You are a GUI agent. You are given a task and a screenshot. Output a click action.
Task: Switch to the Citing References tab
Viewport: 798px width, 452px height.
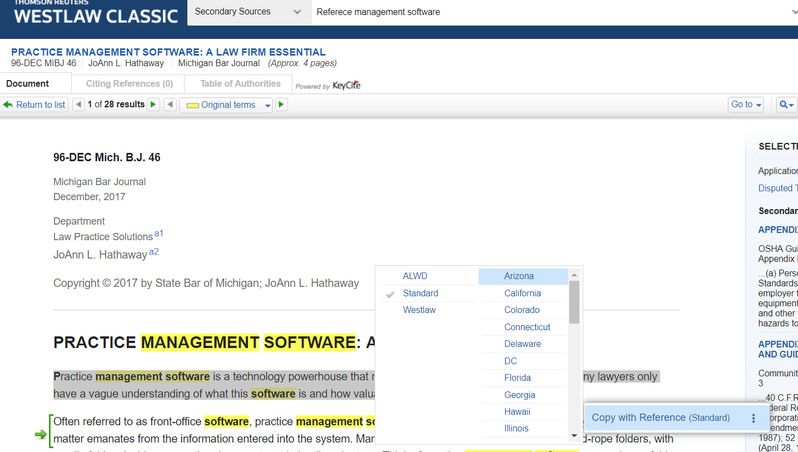129,84
